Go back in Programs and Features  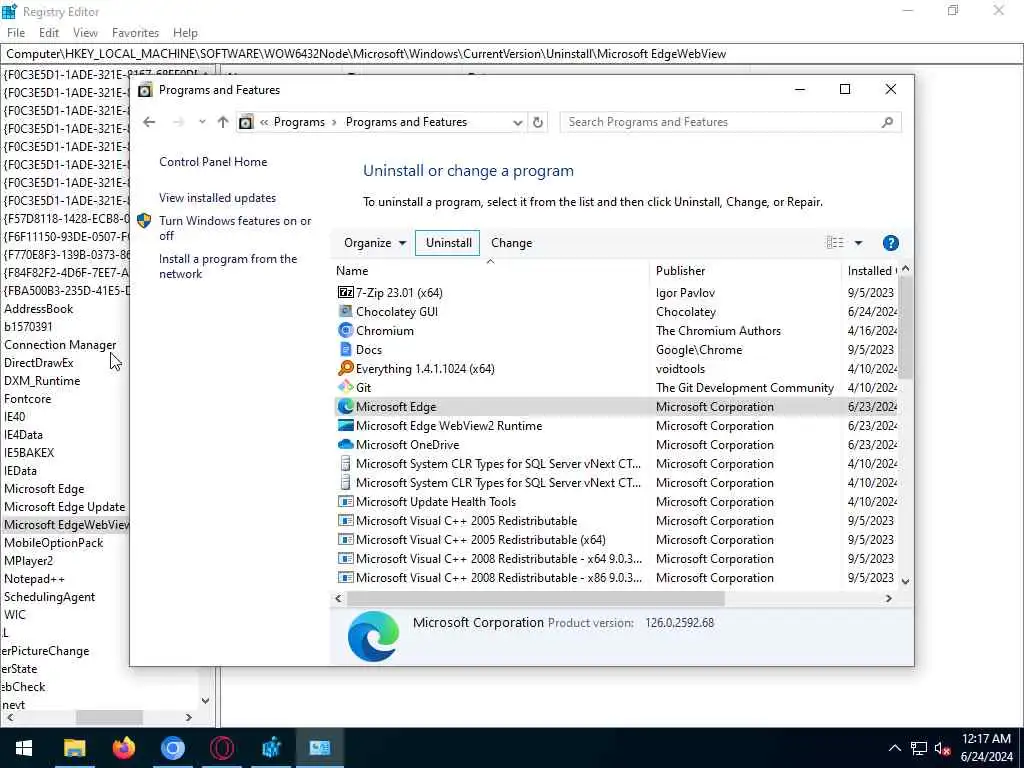pos(149,122)
